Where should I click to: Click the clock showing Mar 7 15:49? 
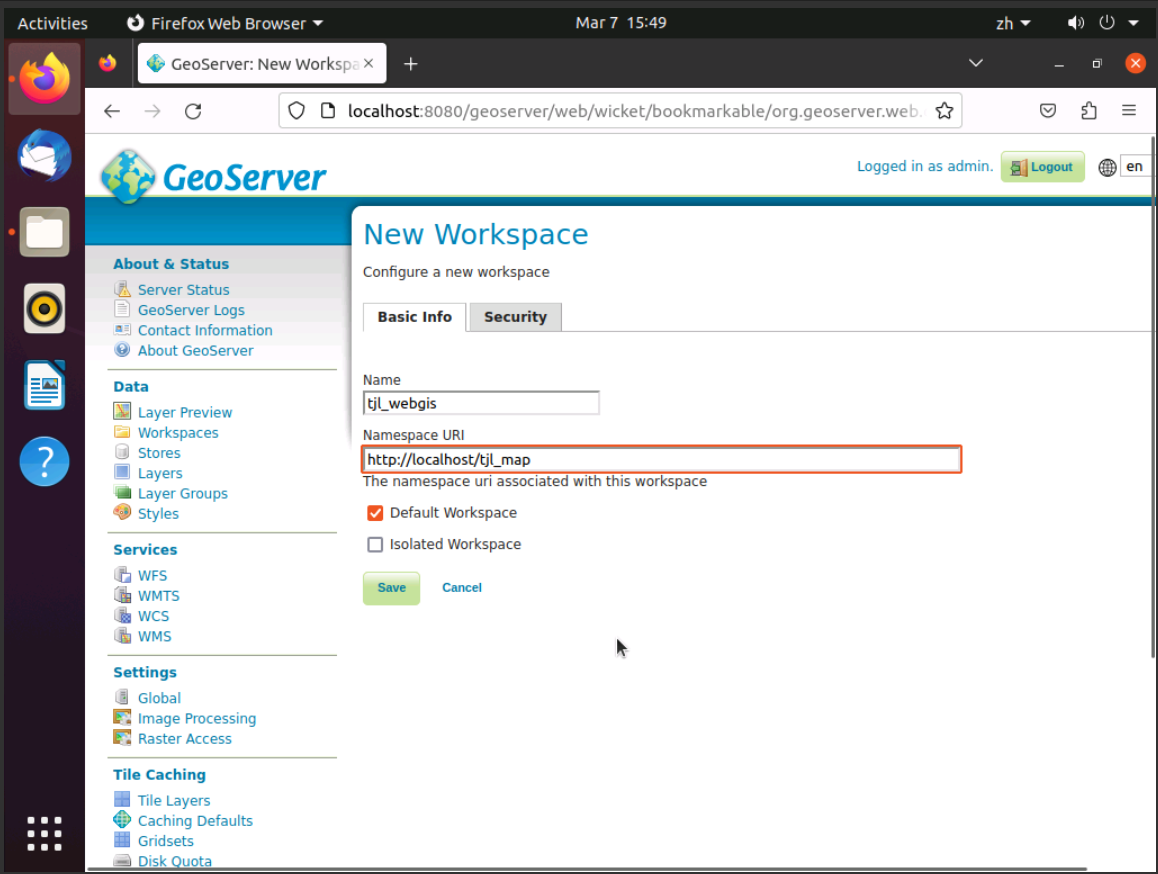[x=620, y=23]
